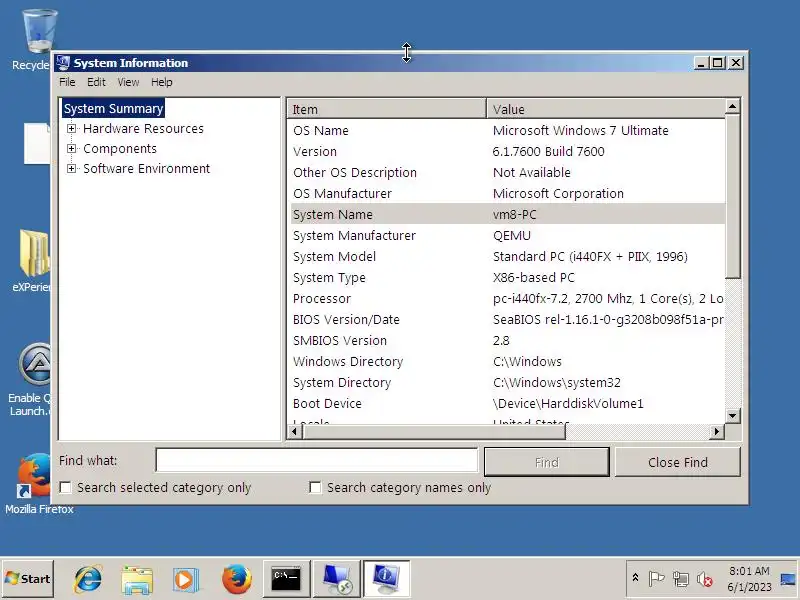Select the Version row

click(508, 152)
